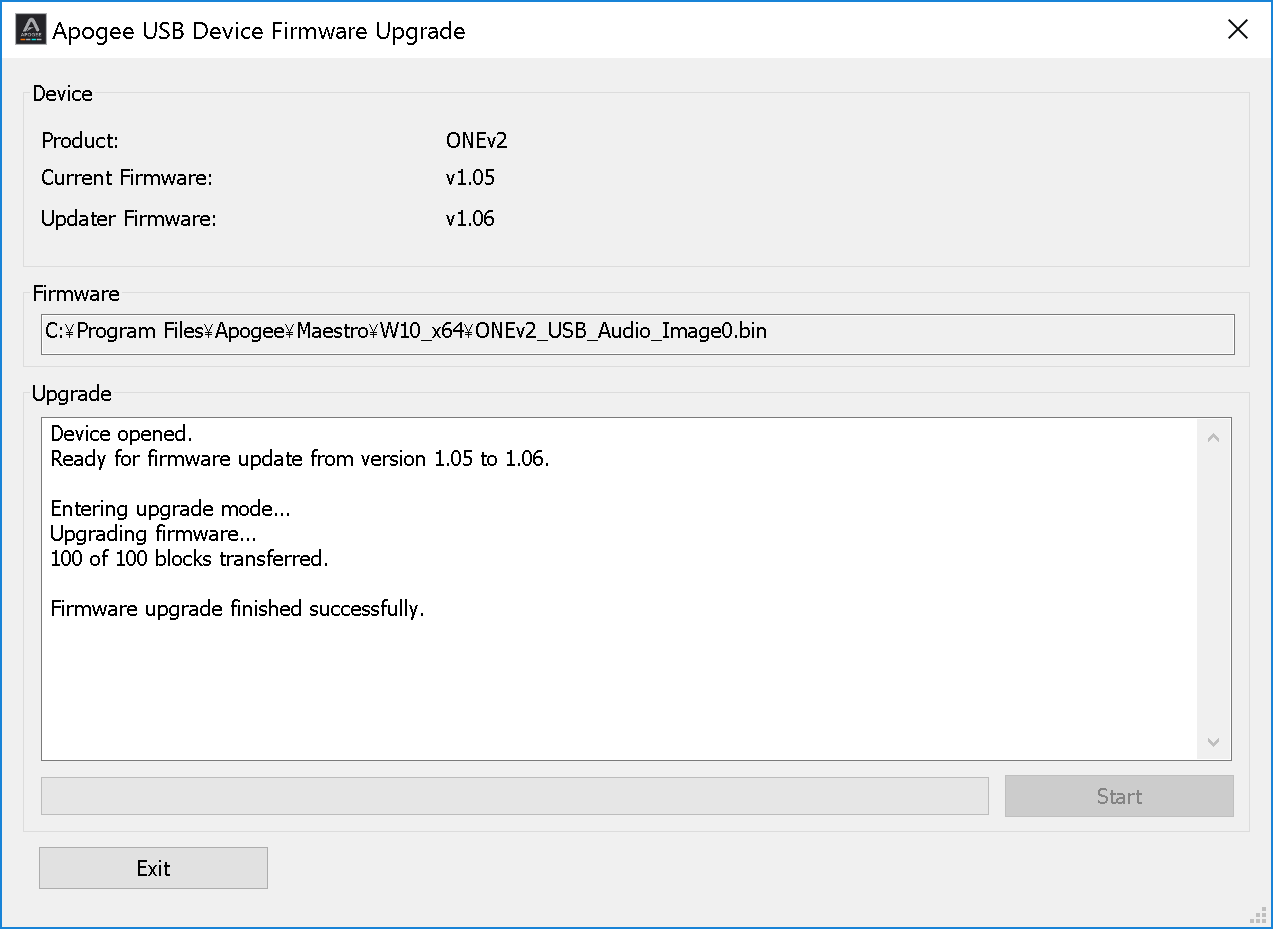1273x929 pixels.
Task: Click the log scrollbar up arrow
Action: click(x=1213, y=437)
